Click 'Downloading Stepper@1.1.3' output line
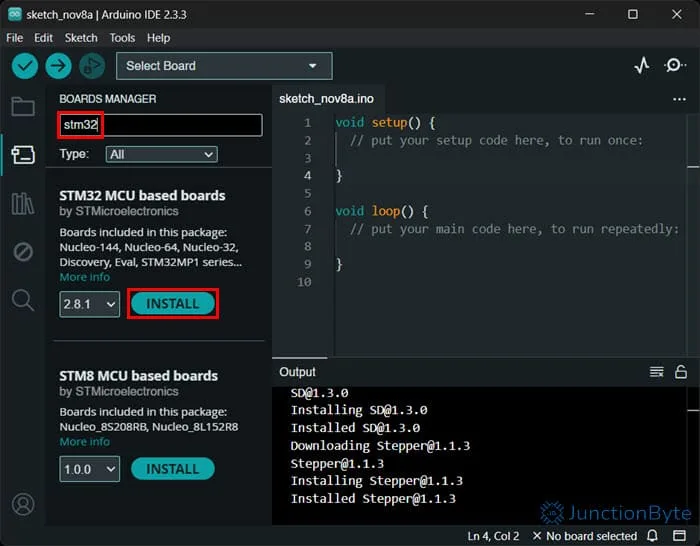Screen dimensions: 700x546 (380, 446)
